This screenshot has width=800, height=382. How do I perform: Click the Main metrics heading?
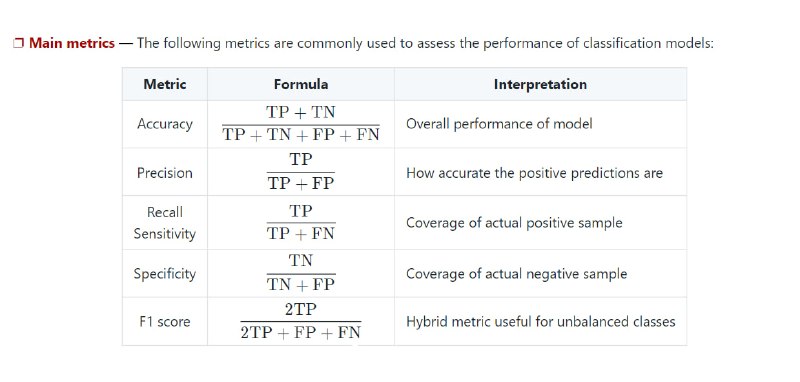click(71, 43)
